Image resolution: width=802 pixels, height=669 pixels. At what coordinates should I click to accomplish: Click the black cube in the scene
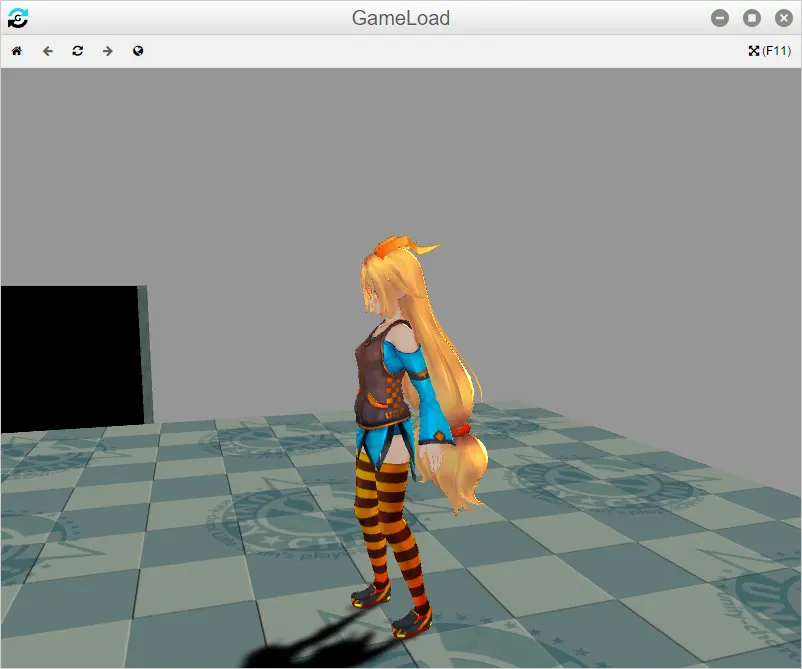[x=74, y=358]
